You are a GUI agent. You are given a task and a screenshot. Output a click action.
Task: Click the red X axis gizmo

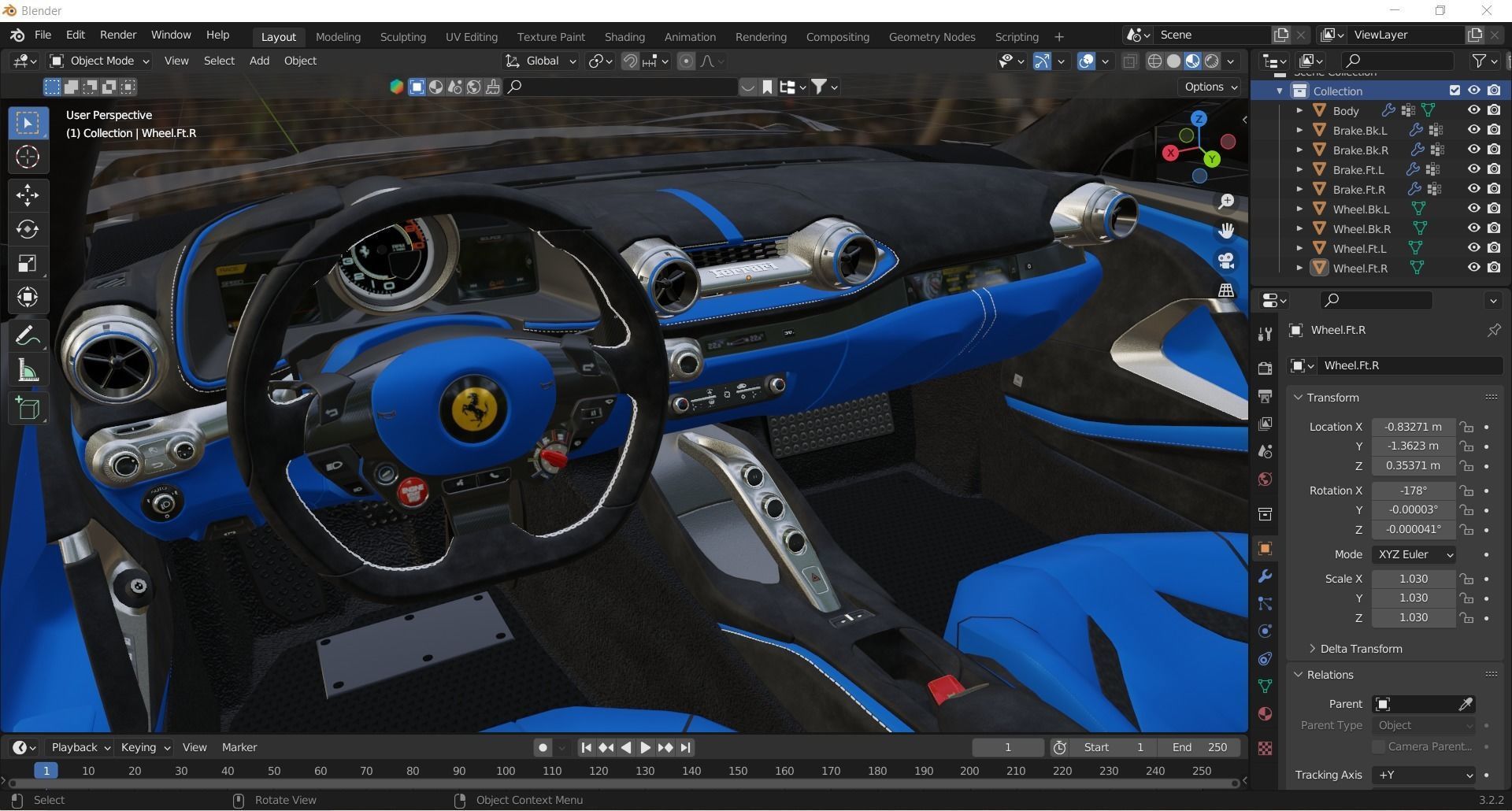(x=1170, y=154)
